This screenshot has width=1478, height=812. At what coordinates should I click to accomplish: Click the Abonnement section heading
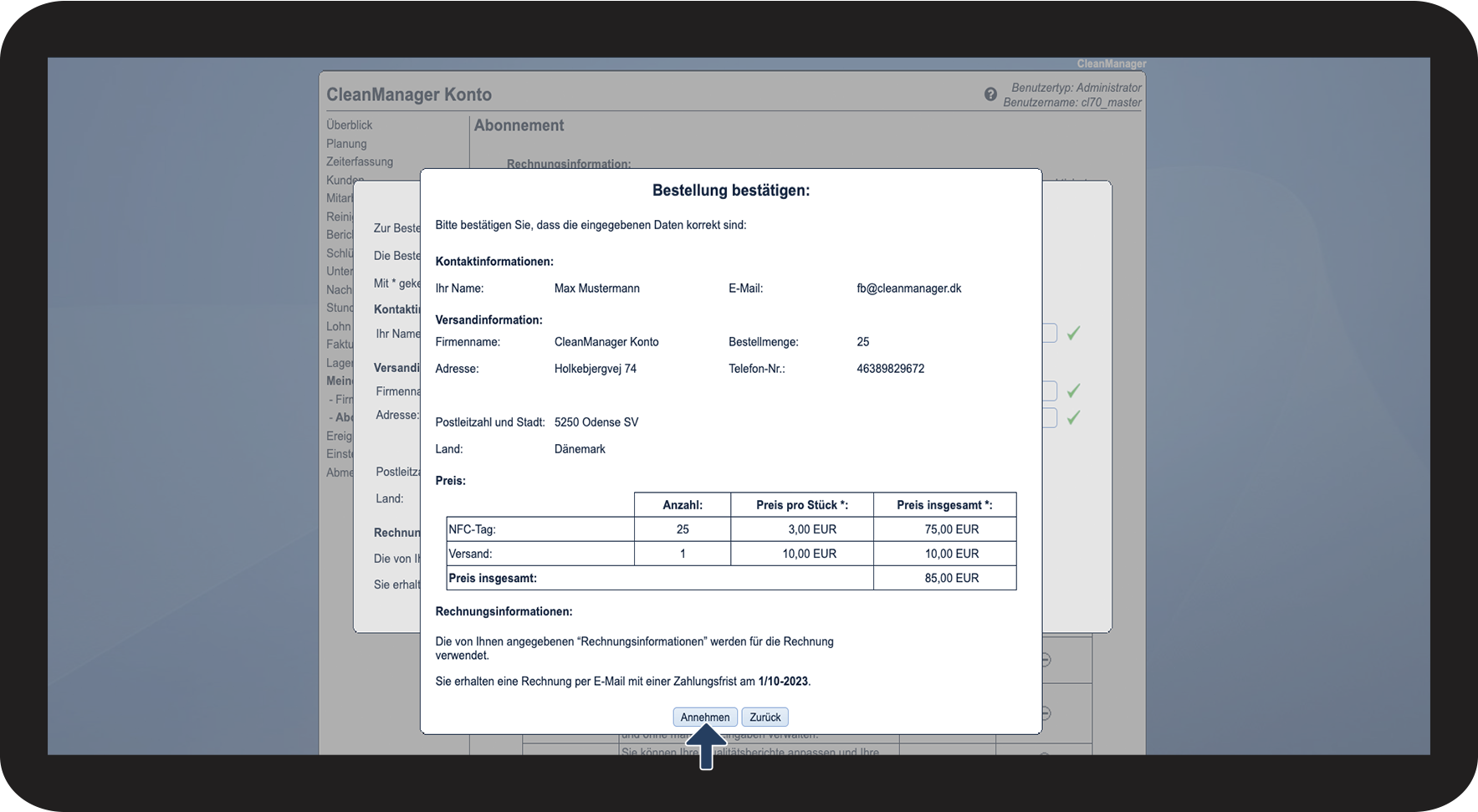[x=519, y=125]
